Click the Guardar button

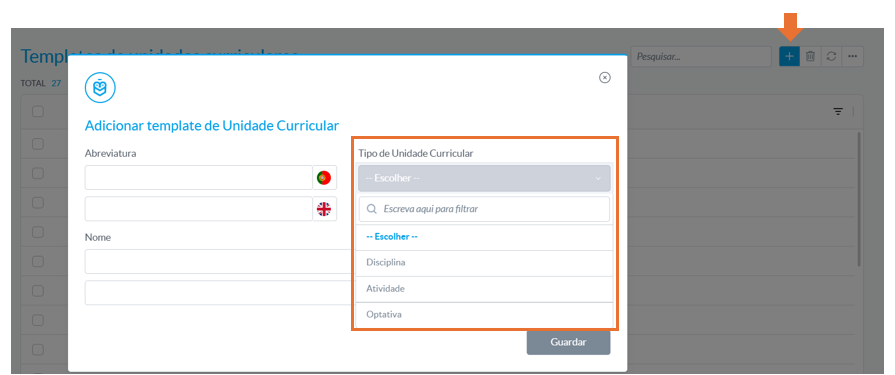coord(569,342)
